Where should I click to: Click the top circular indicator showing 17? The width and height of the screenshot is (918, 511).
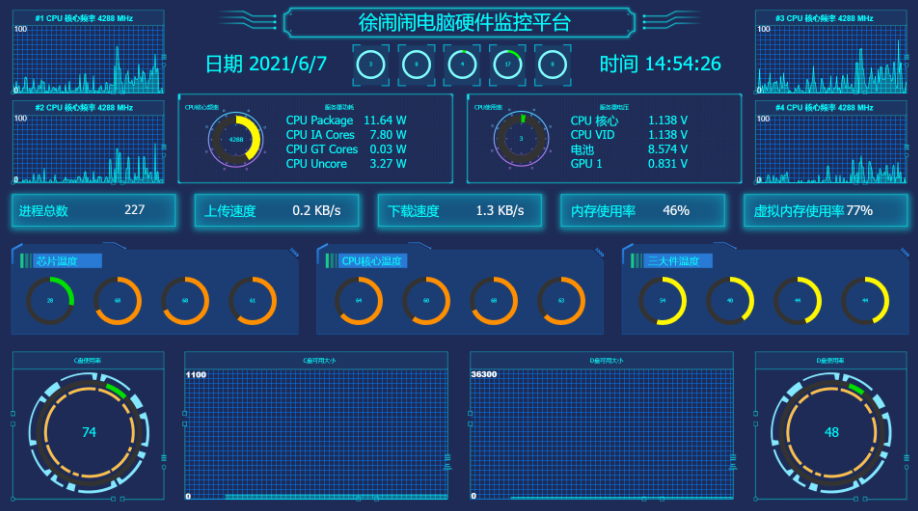[508, 64]
